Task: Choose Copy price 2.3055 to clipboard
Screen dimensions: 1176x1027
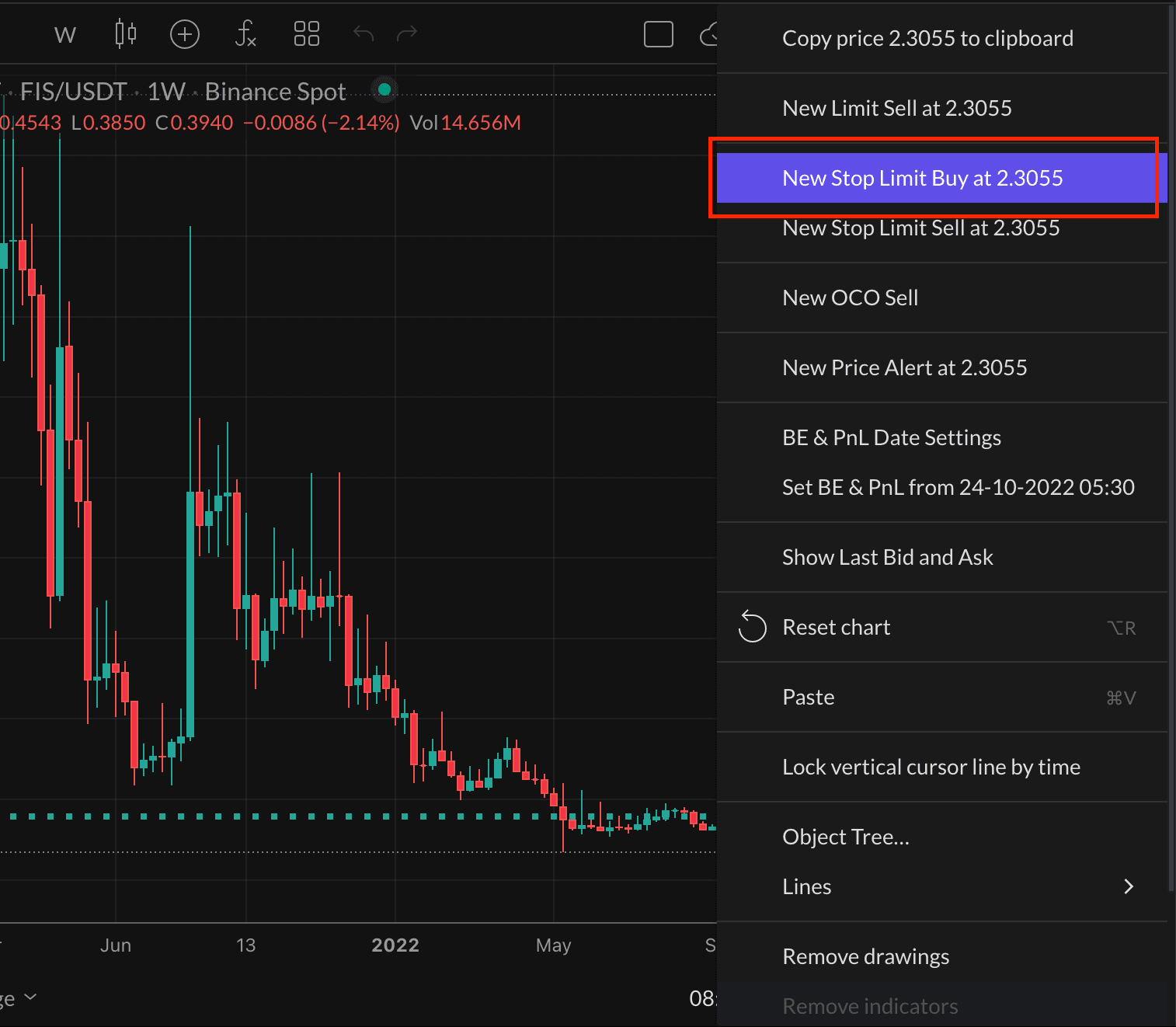Action: 942,38
